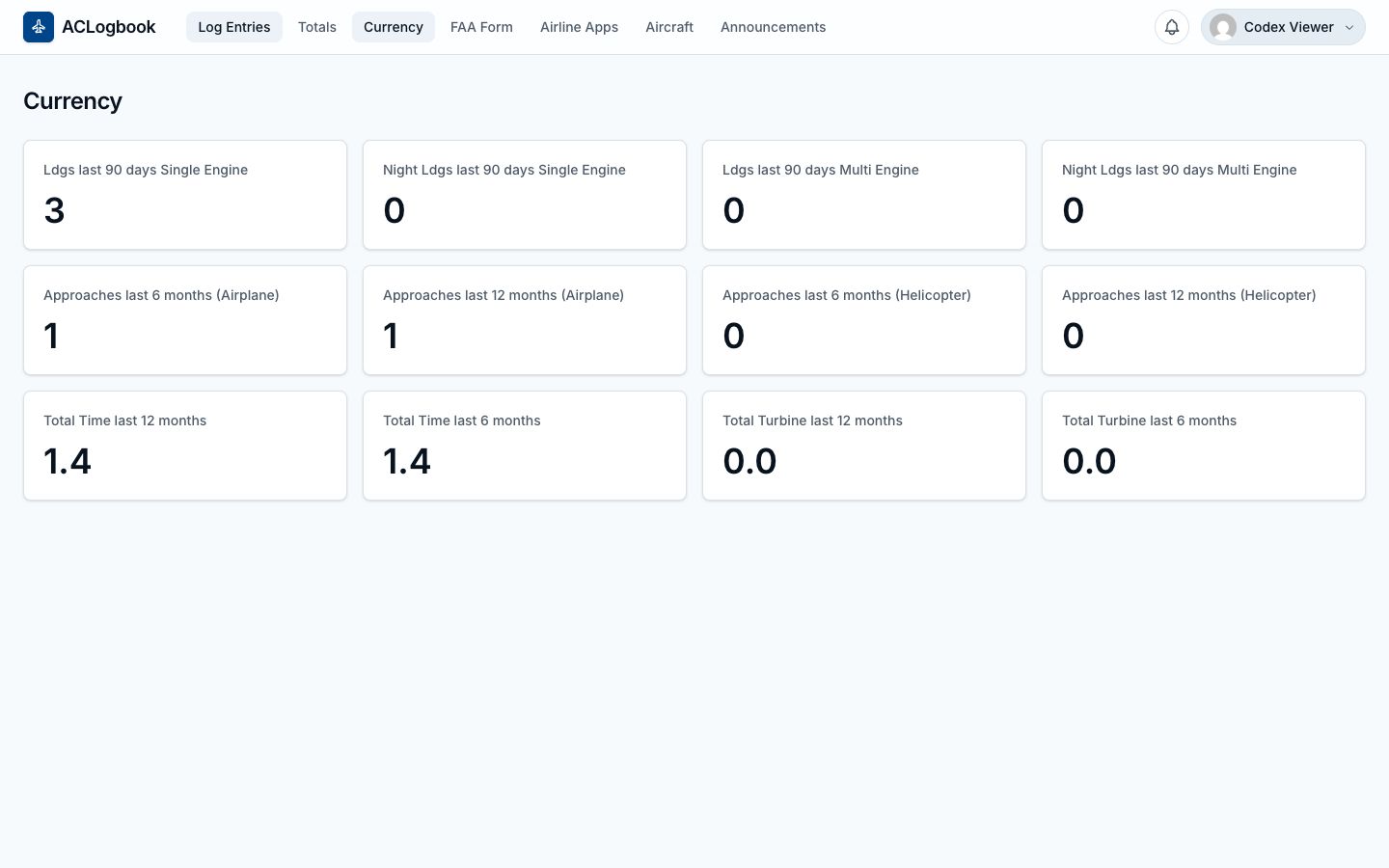Expand the Codex Viewer account chevron
The image size is (1389, 868).
(1349, 27)
